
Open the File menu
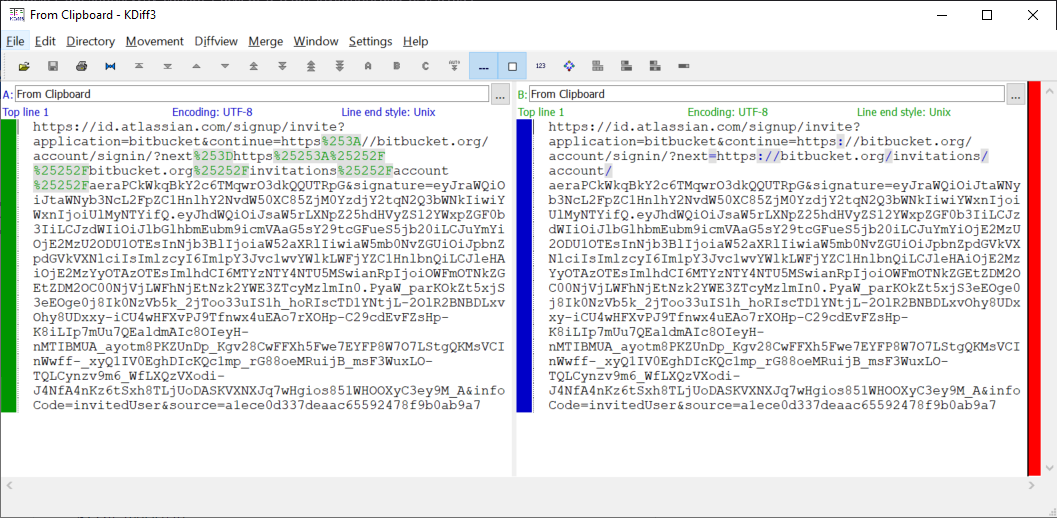pyautogui.click(x=15, y=41)
